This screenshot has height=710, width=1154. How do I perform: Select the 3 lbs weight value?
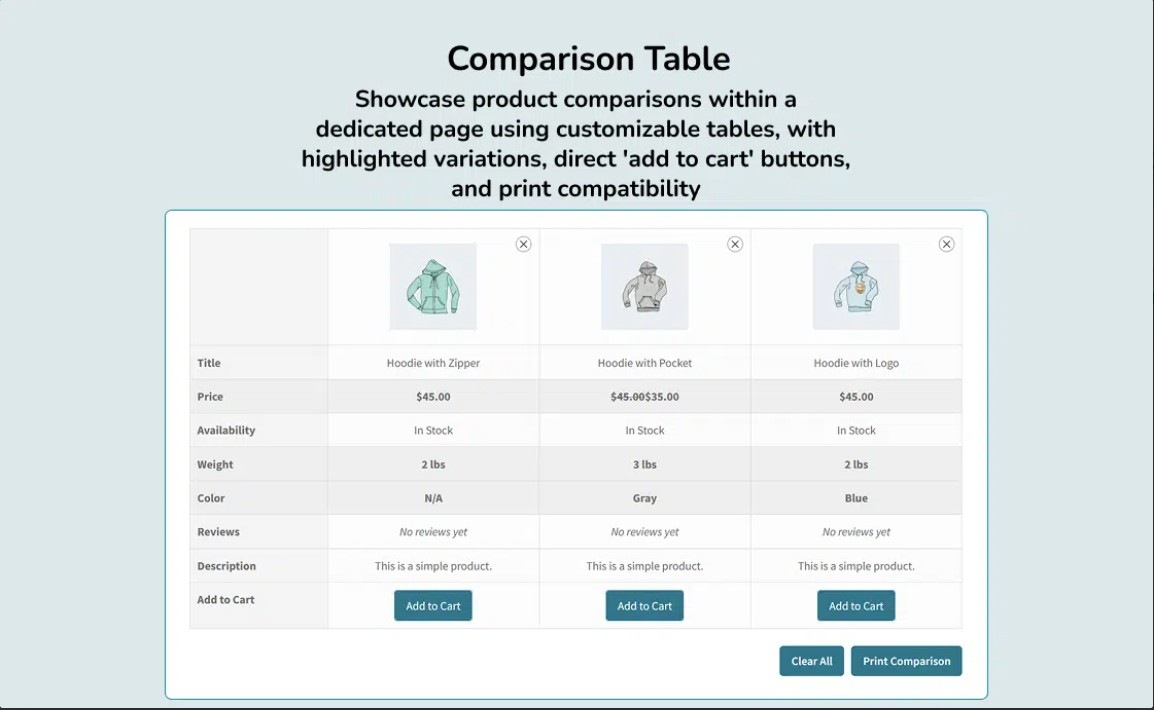click(x=645, y=464)
